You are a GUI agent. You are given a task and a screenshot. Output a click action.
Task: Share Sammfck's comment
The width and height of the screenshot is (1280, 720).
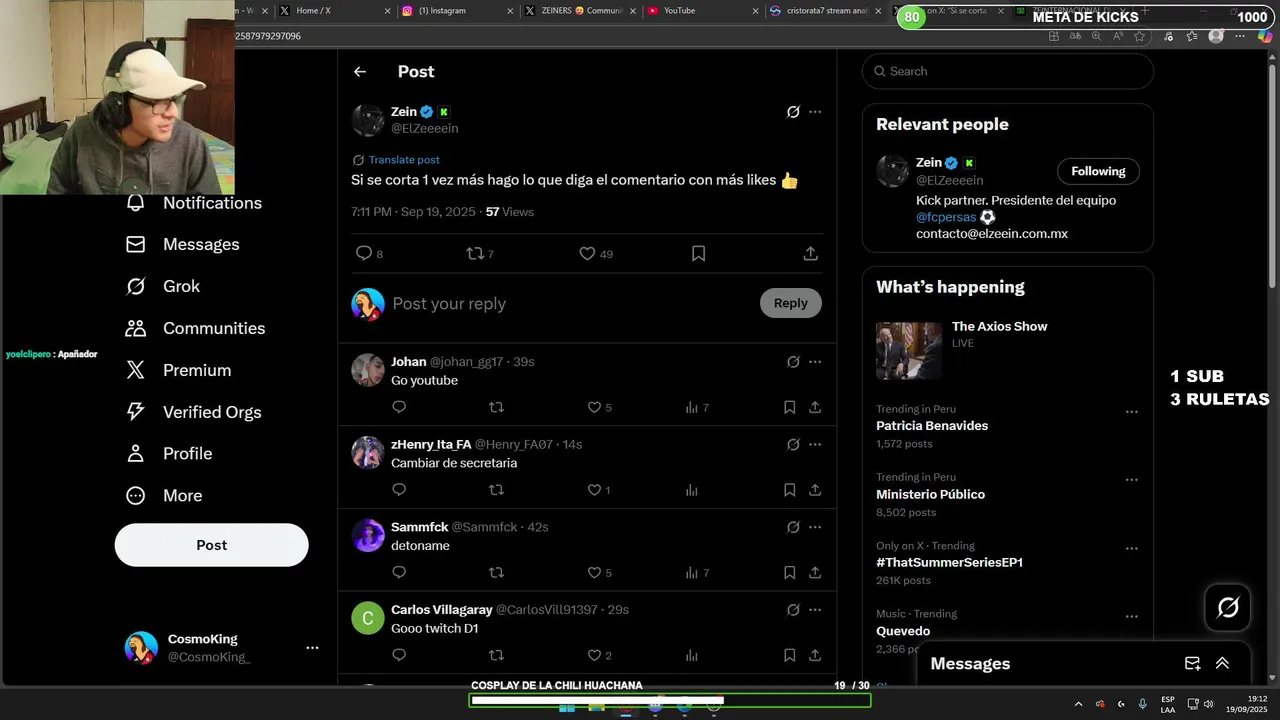pos(815,573)
